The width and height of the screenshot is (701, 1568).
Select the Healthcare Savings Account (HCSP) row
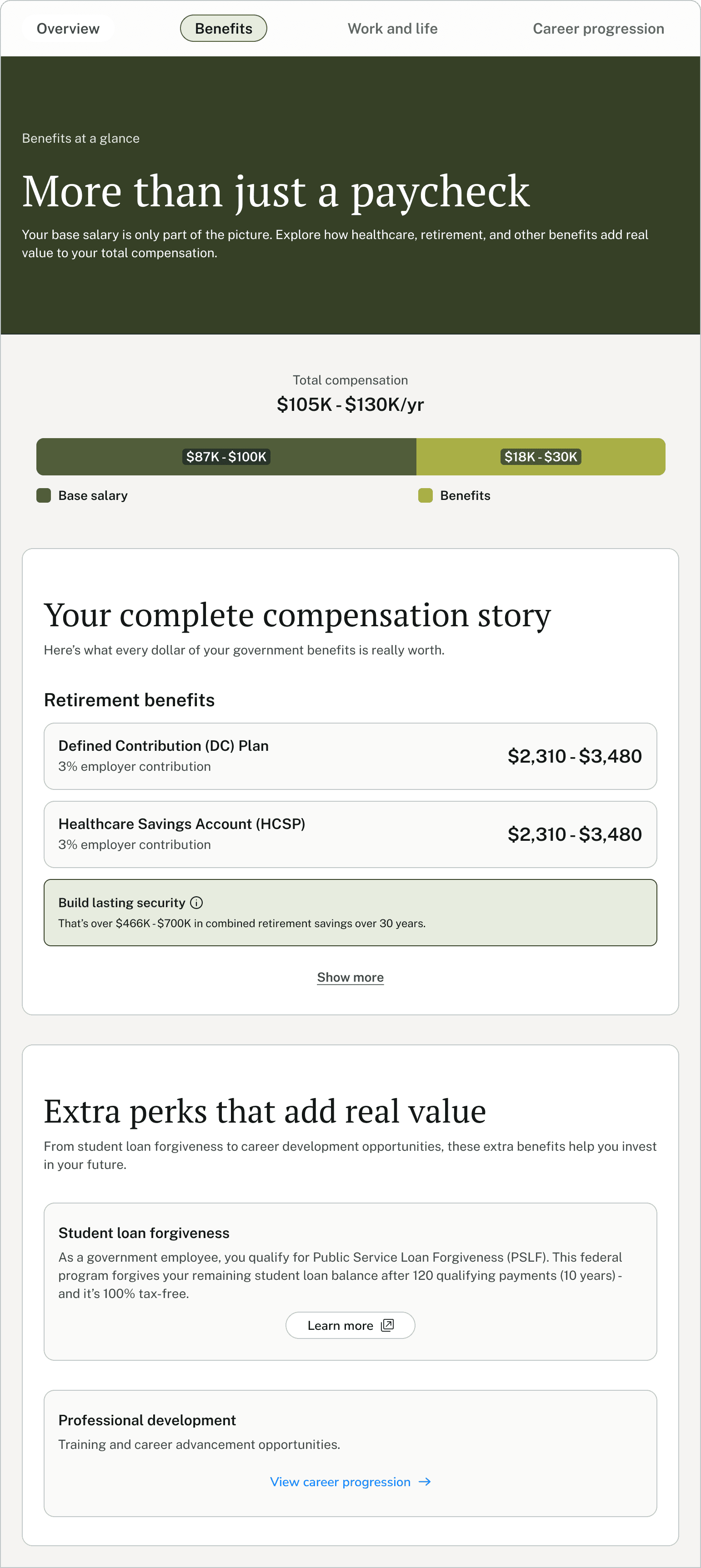pos(350,834)
